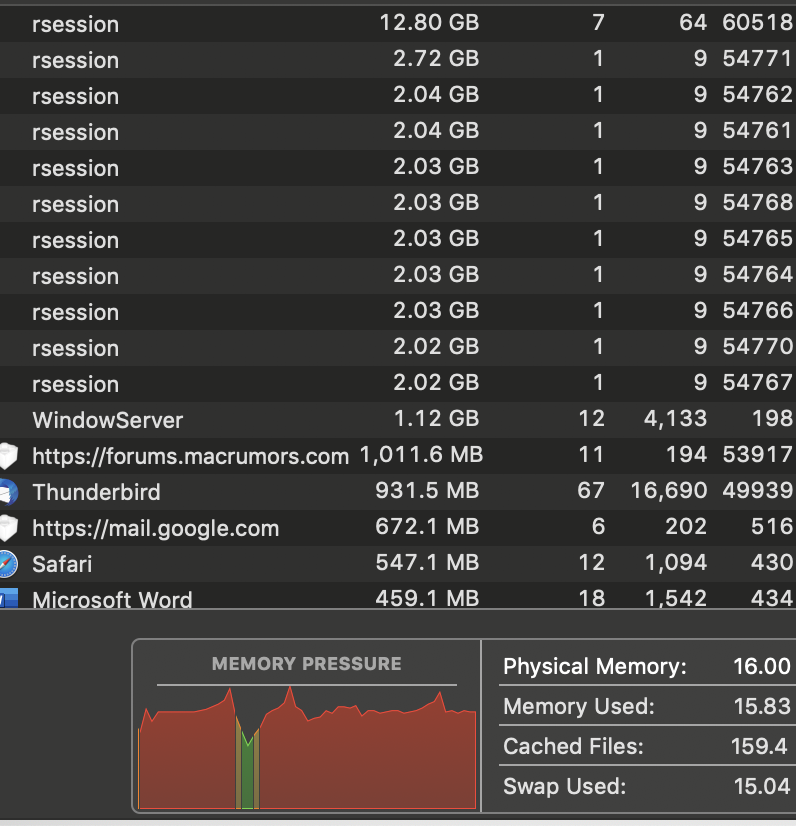Click the Safari compass icon

[x=8, y=564]
